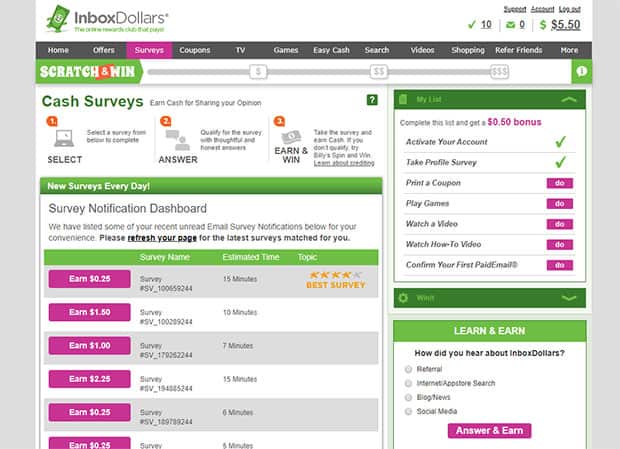The height and width of the screenshot is (449, 620).
Task: Click the envelope messages icon
Action: point(510,25)
